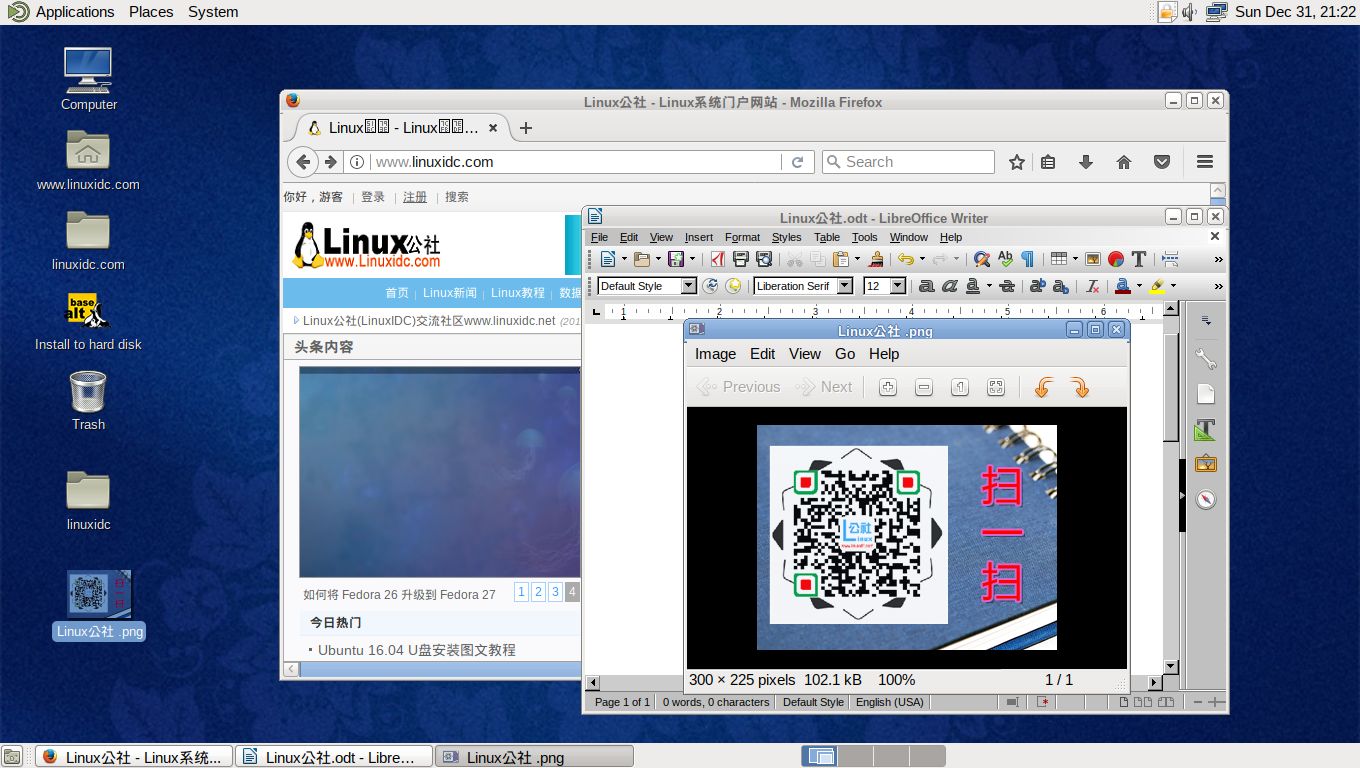Image resolution: width=1360 pixels, height=768 pixels.
Task: Click the Linux新闻 navigation link
Action: (x=450, y=293)
